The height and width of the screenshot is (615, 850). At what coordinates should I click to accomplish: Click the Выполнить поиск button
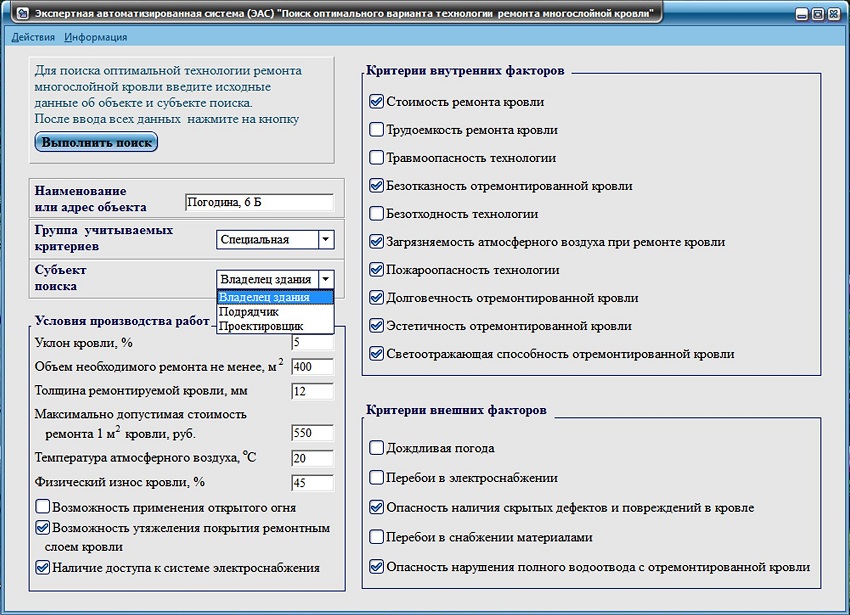96,142
